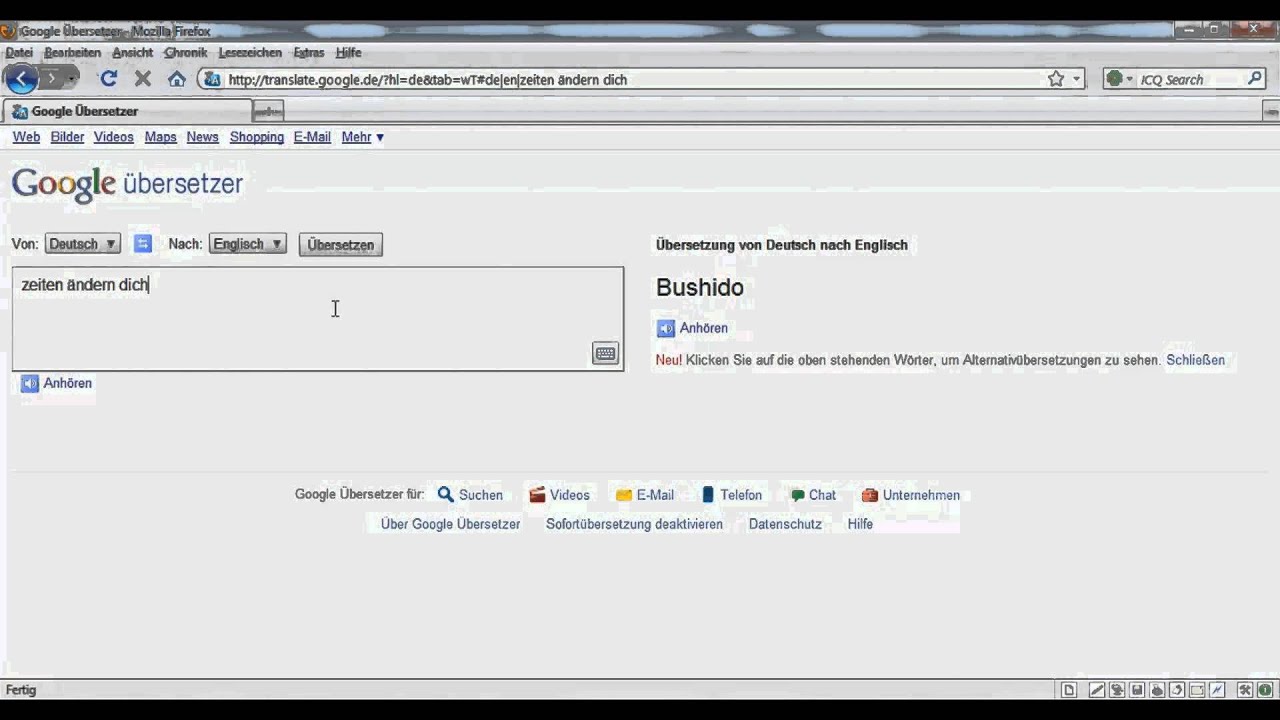Open the Lesezeichen menu
1280x720 pixels.
[x=250, y=52]
